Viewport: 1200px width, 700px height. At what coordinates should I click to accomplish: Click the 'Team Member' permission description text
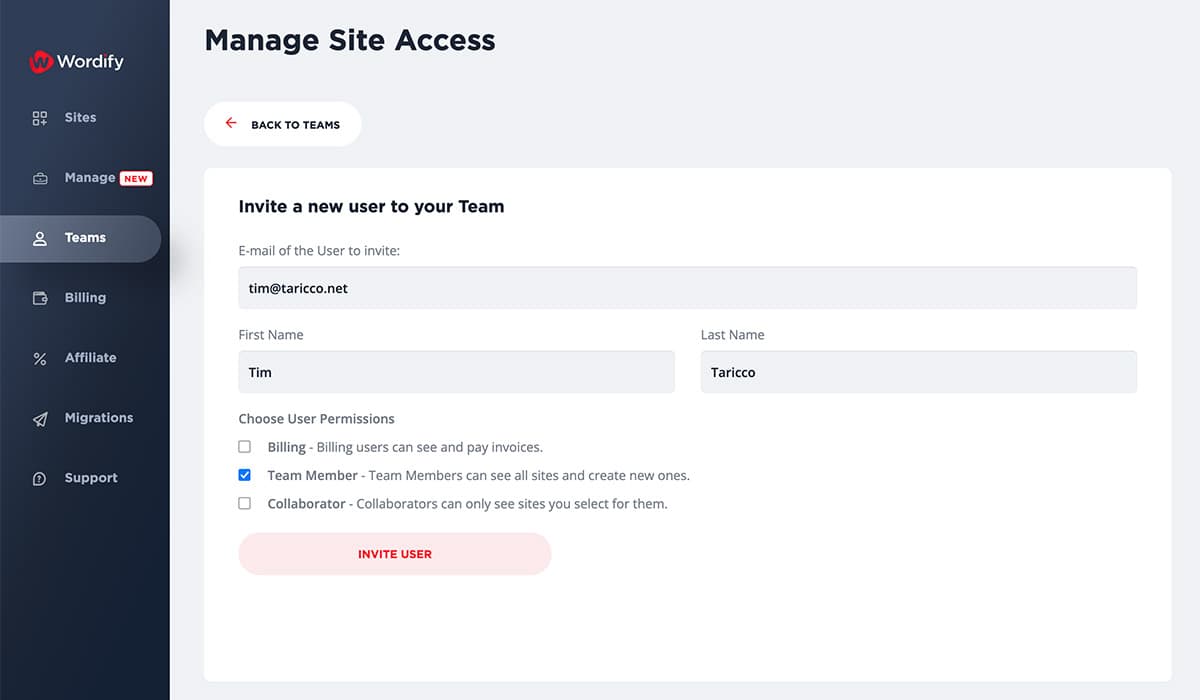pos(479,476)
